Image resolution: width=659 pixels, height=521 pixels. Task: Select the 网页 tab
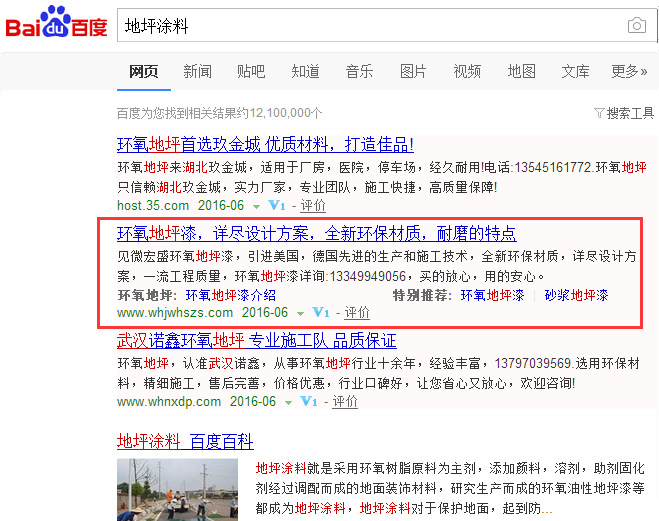tap(144, 71)
